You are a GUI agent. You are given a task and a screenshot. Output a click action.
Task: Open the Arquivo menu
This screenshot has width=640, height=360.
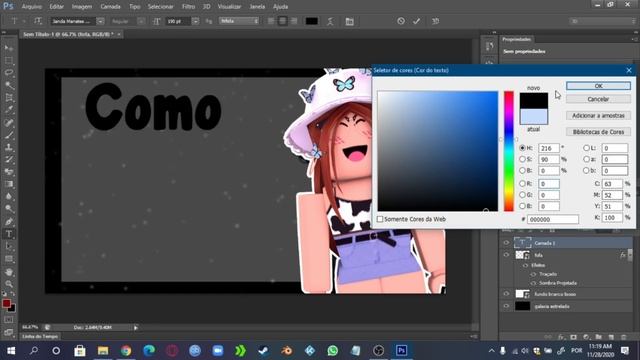31,7
